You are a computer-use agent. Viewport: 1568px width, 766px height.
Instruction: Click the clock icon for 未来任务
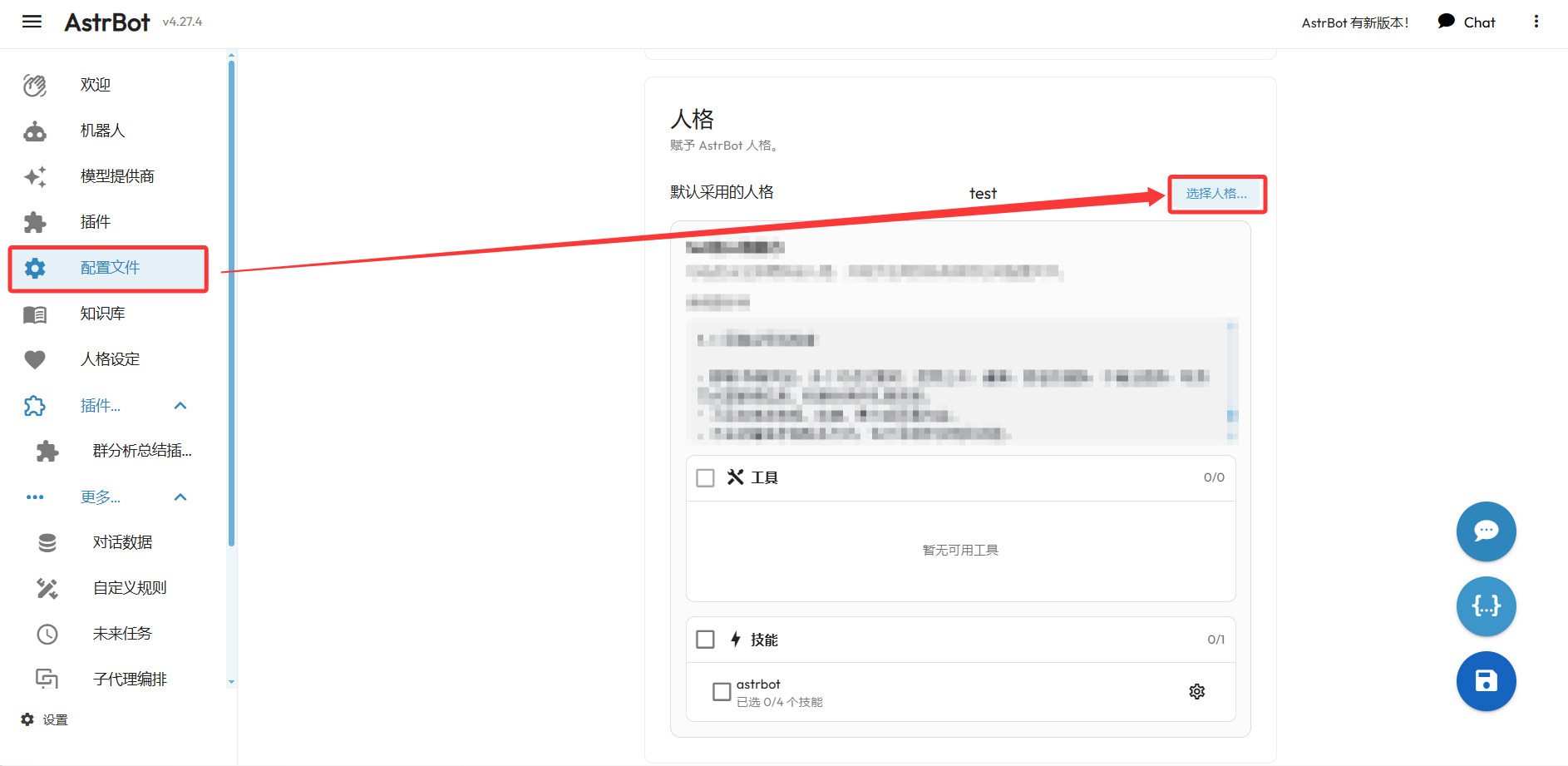coord(47,634)
